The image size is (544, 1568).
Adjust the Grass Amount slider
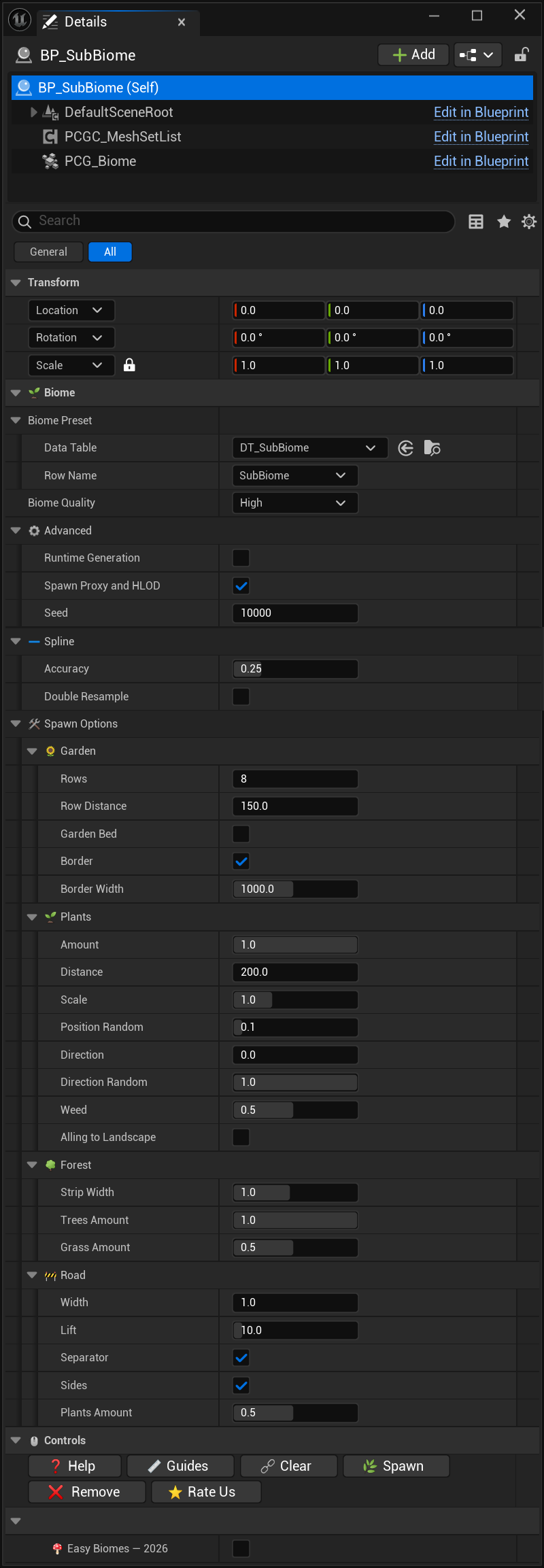[x=294, y=1247]
